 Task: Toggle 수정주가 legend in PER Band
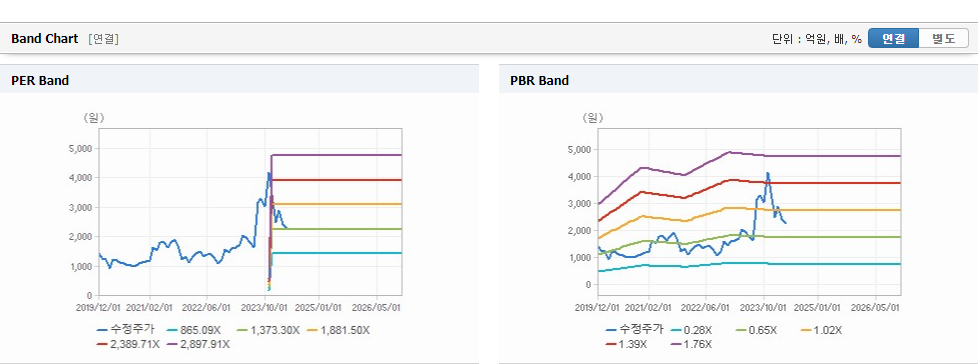coord(126,330)
